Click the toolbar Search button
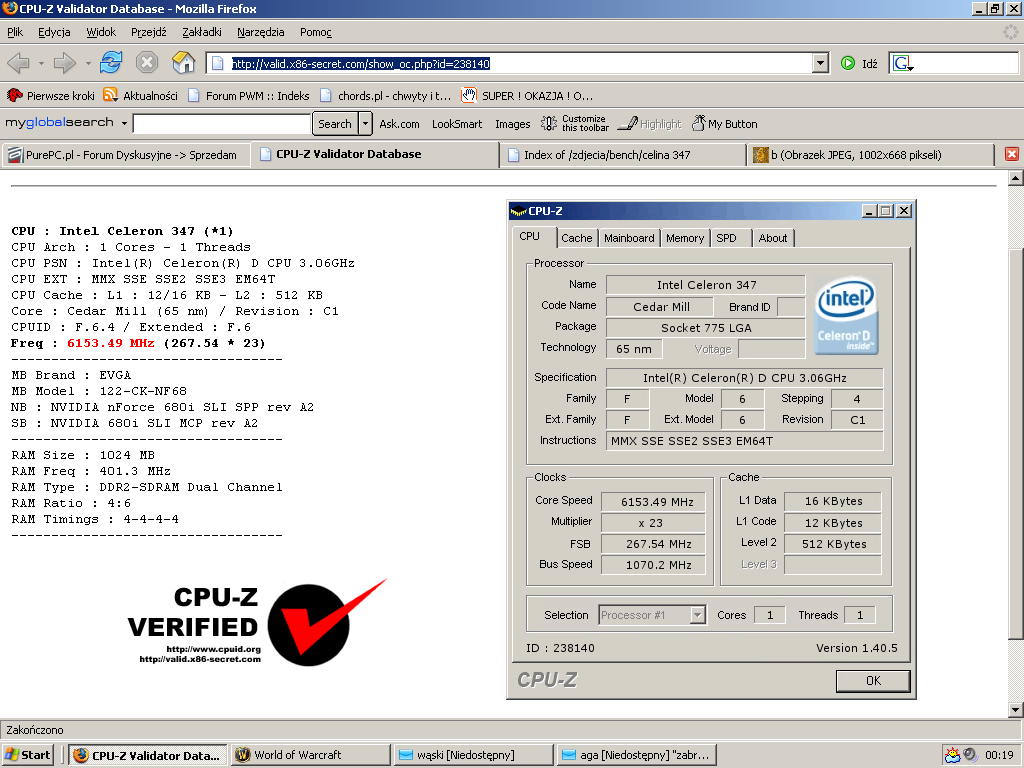This screenshot has height=768, width=1024. point(335,123)
